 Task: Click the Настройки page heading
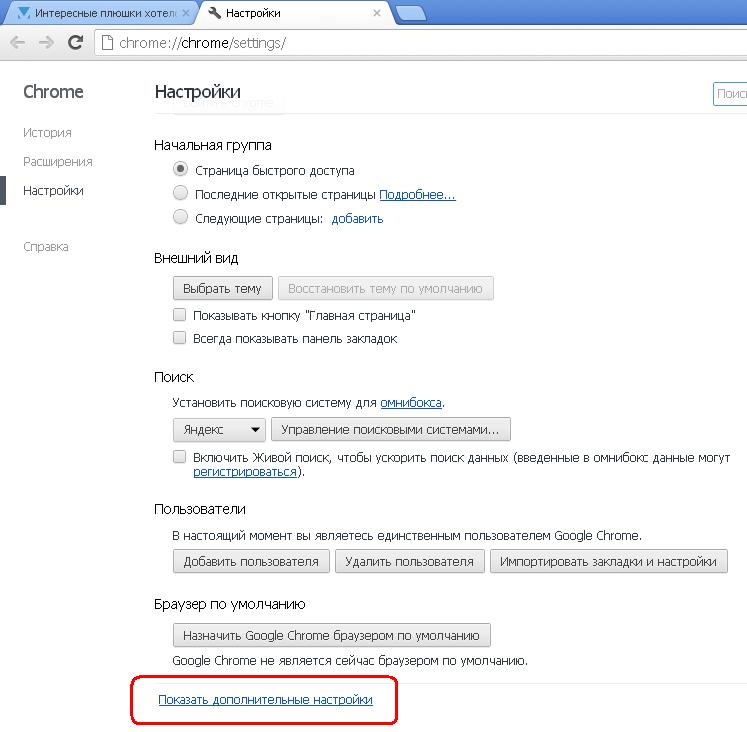198,91
